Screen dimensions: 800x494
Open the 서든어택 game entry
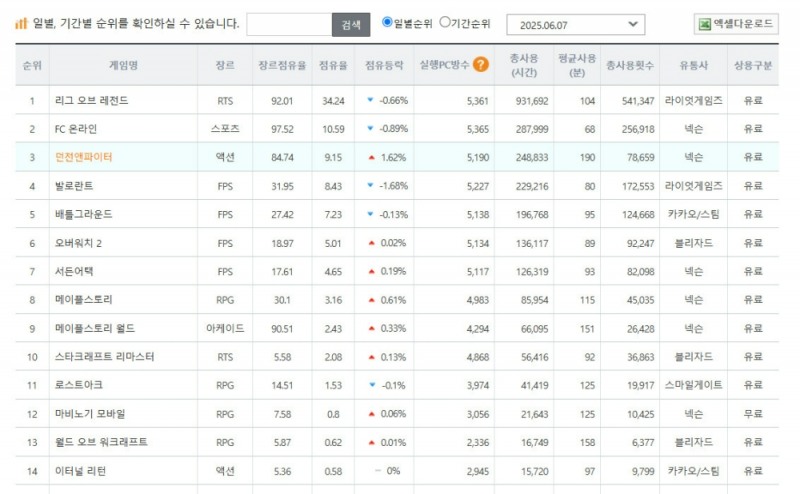(x=74, y=271)
